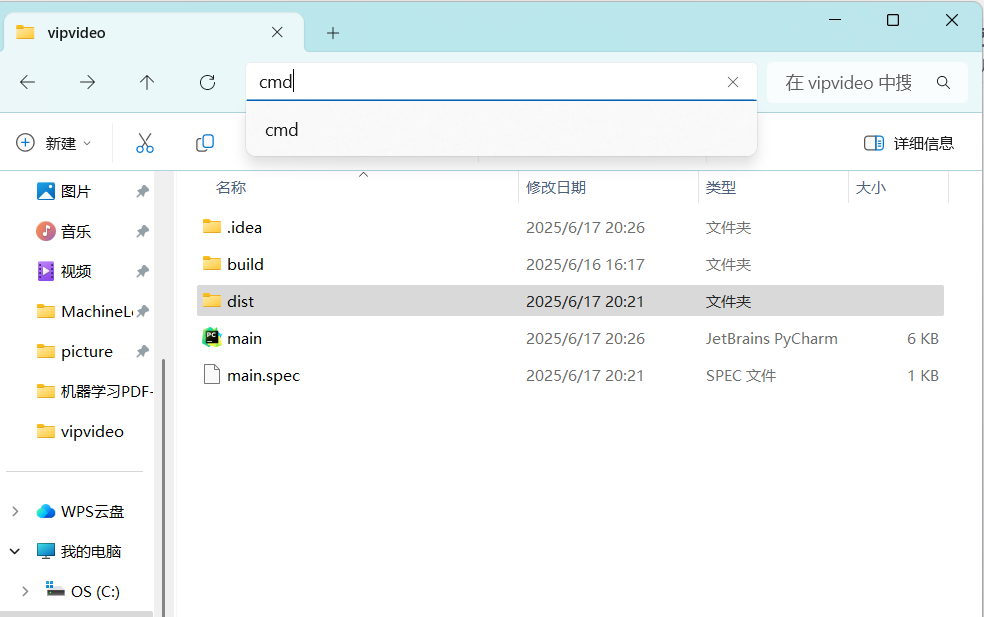
Task: Open a new tab with the plus button
Action: coord(332,32)
